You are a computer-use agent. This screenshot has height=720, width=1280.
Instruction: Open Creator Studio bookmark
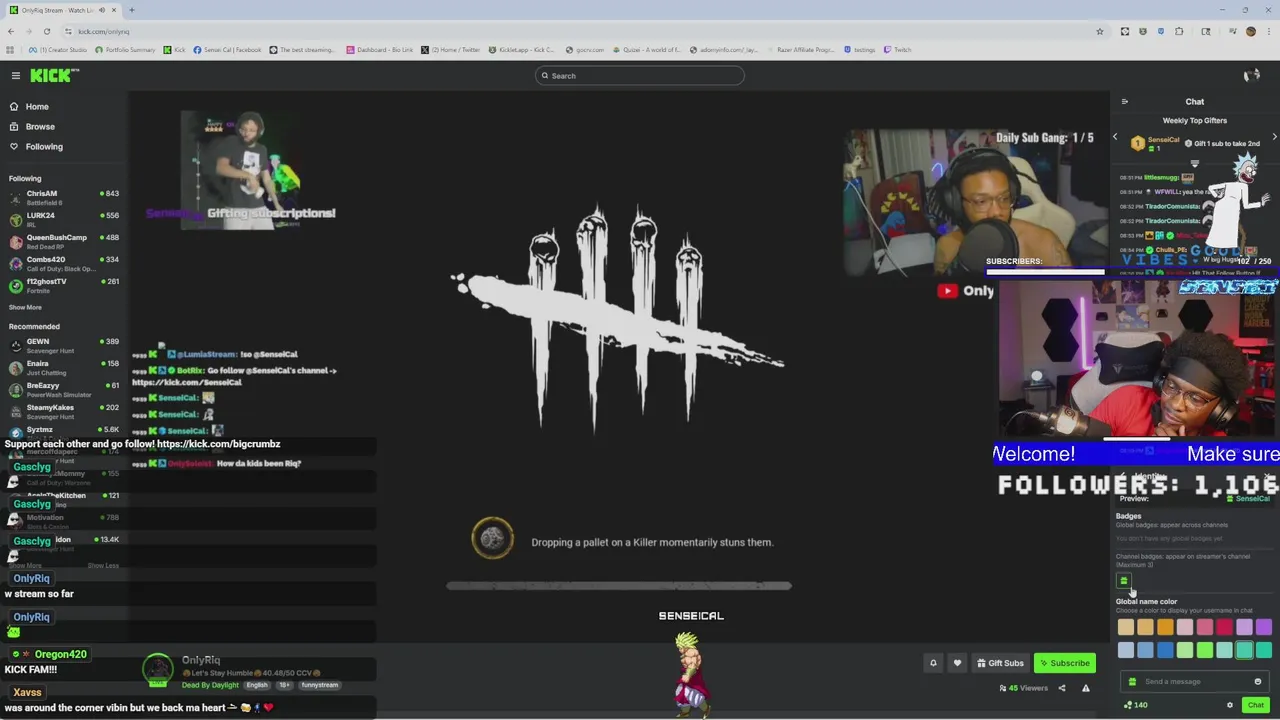coord(58,49)
